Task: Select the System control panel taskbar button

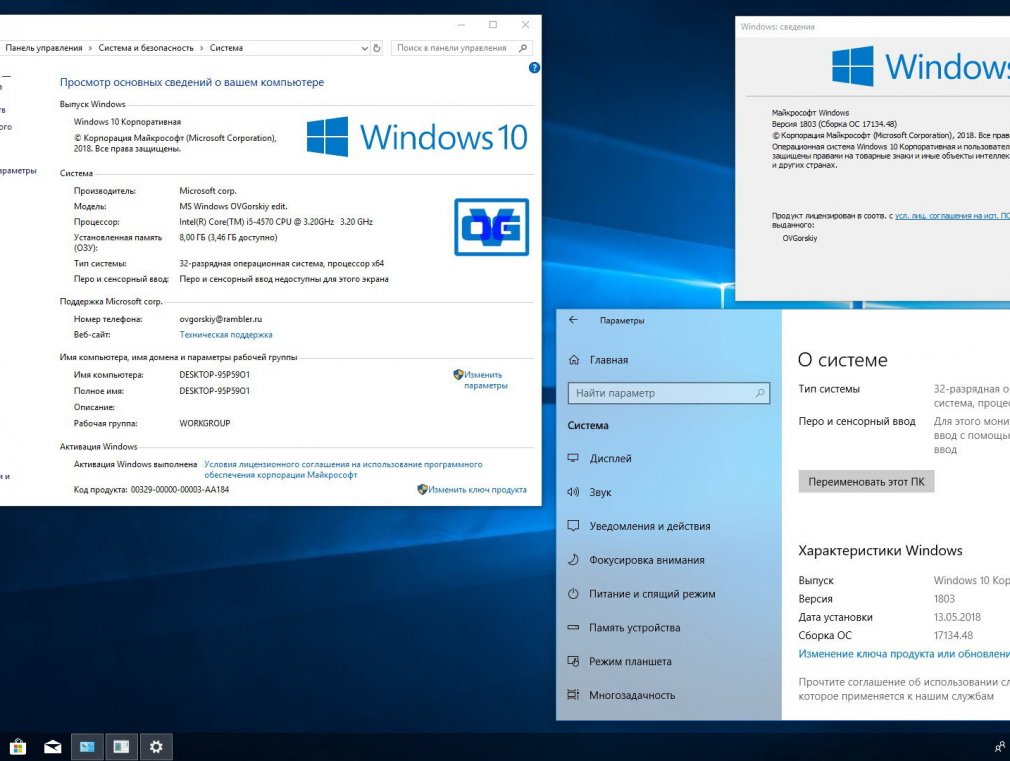Action: tap(87, 746)
